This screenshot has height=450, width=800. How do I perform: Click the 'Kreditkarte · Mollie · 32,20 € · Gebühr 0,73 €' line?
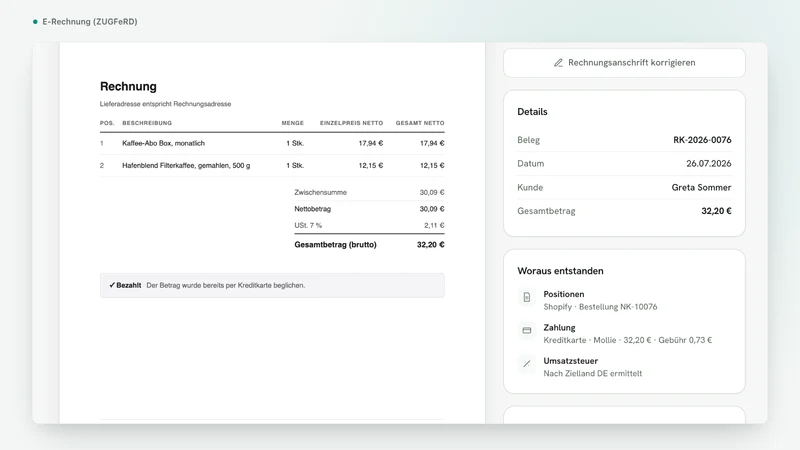tap(628, 340)
